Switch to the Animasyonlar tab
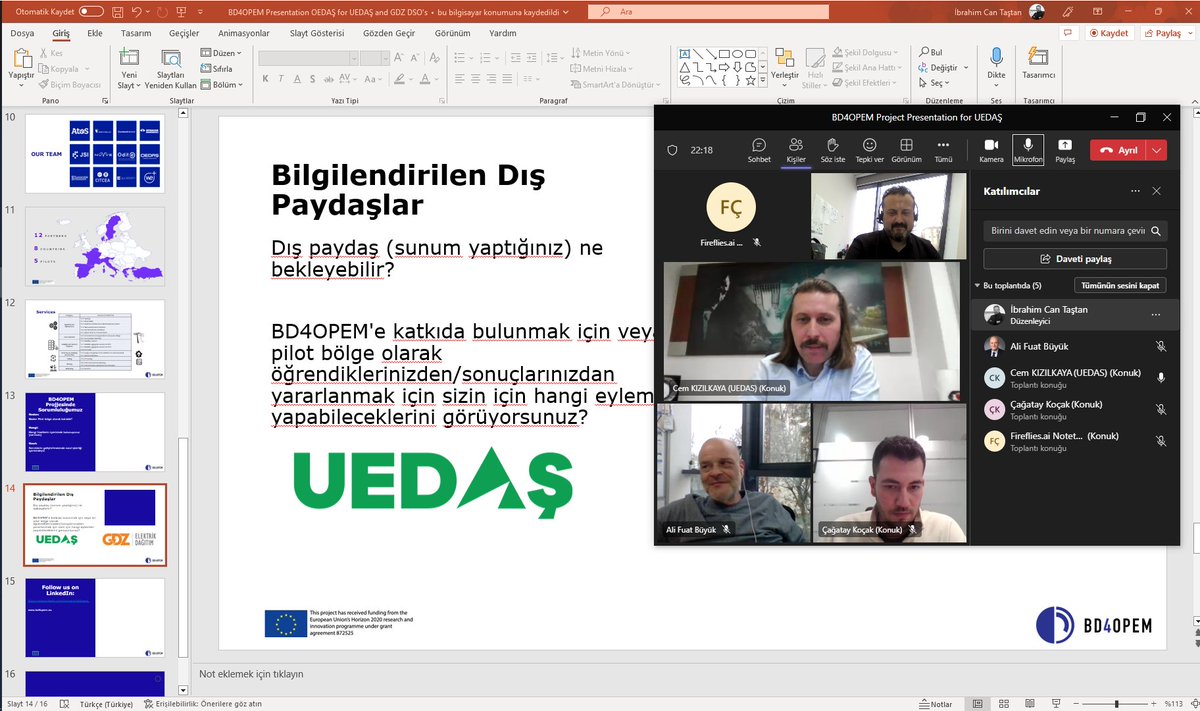The width and height of the screenshot is (1200, 711). [244, 33]
